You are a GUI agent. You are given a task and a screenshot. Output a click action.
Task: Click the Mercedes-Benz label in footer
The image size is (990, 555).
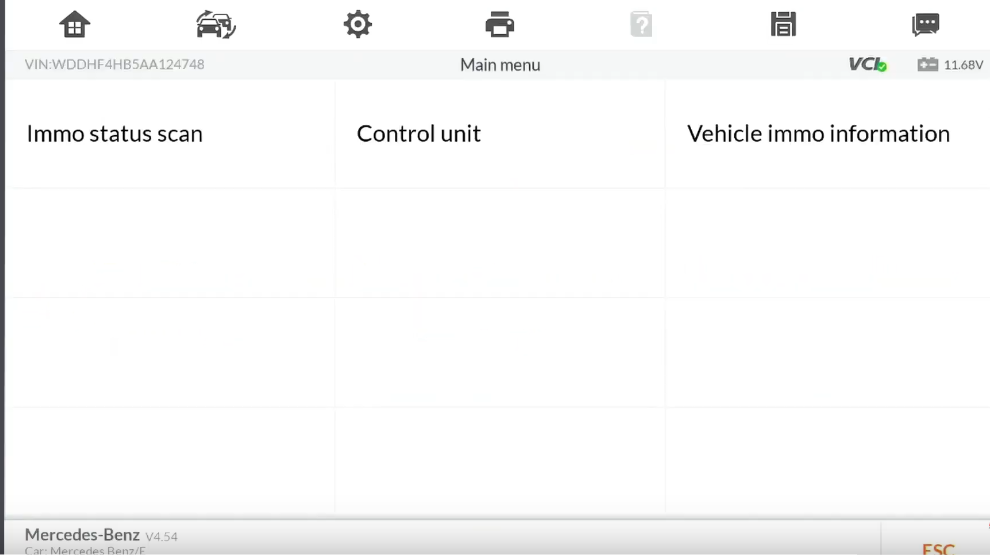(82, 535)
